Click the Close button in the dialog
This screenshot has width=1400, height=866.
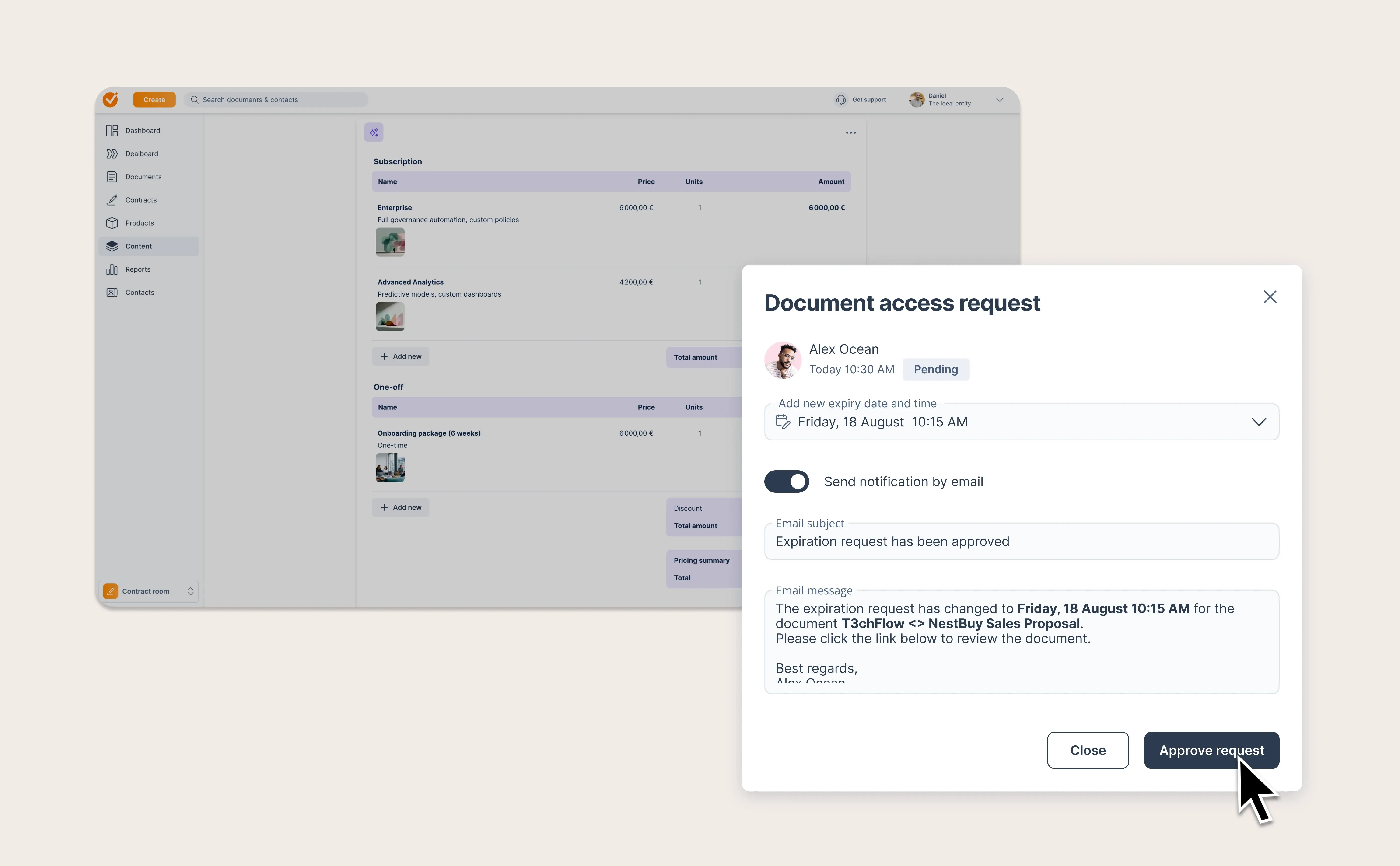coord(1088,750)
